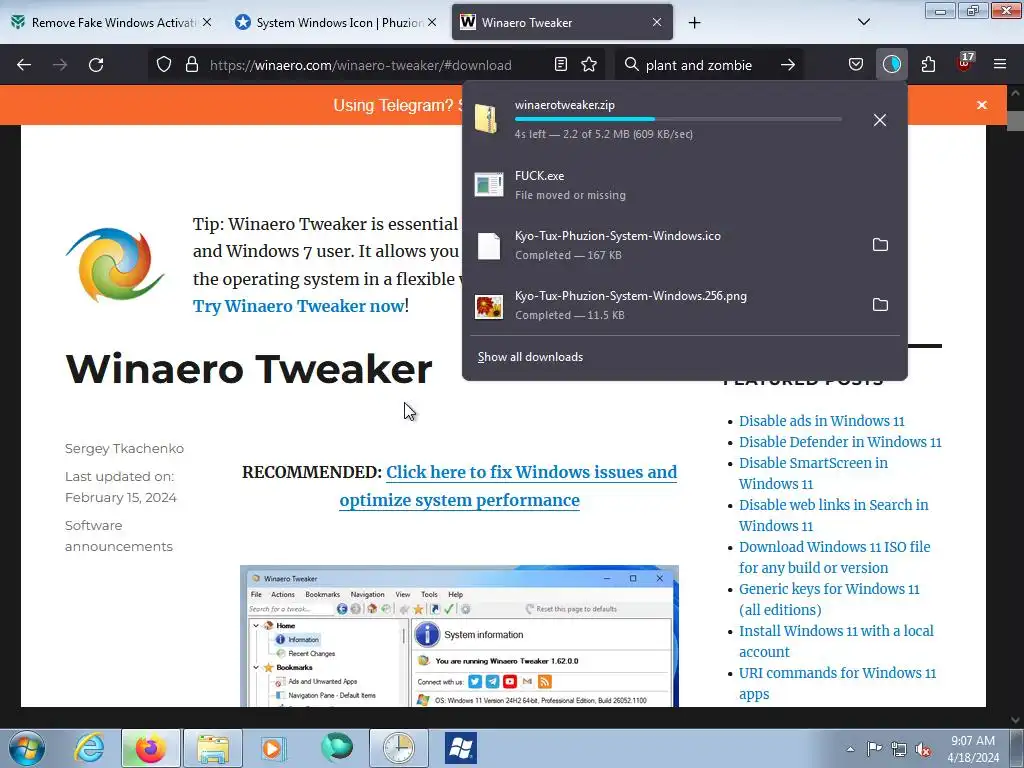Open the Windows flag app in taskbar

pyautogui.click(x=461, y=748)
